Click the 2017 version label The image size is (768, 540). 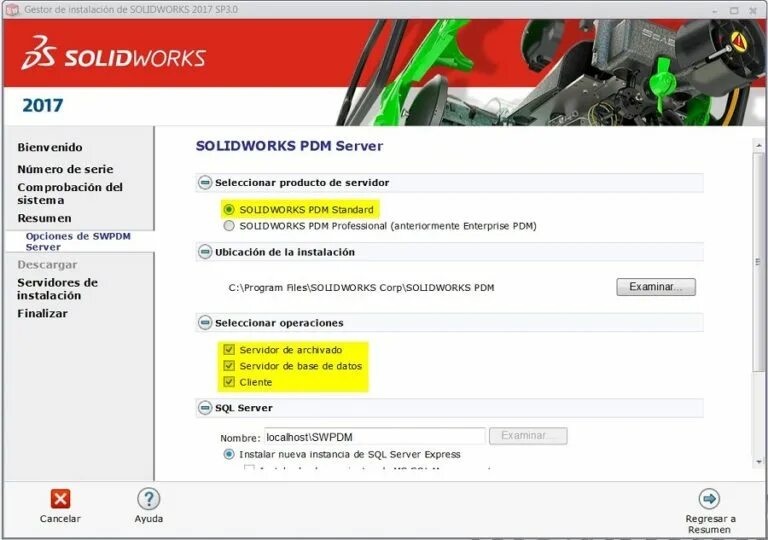(x=43, y=105)
